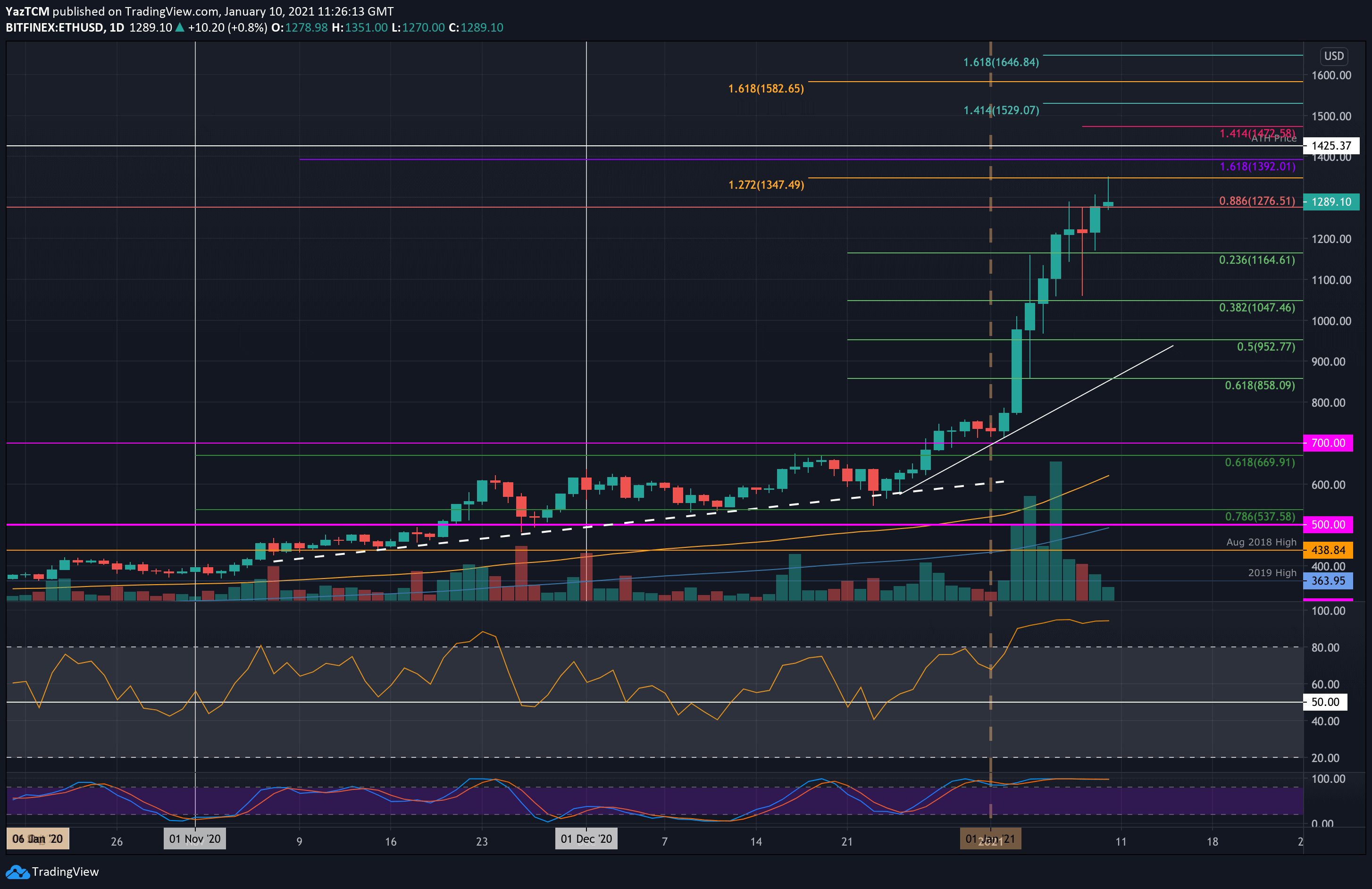The width and height of the screenshot is (1372, 889).
Task: Click the 06 Jan '20 date marker
Action: [x=37, y=839]
